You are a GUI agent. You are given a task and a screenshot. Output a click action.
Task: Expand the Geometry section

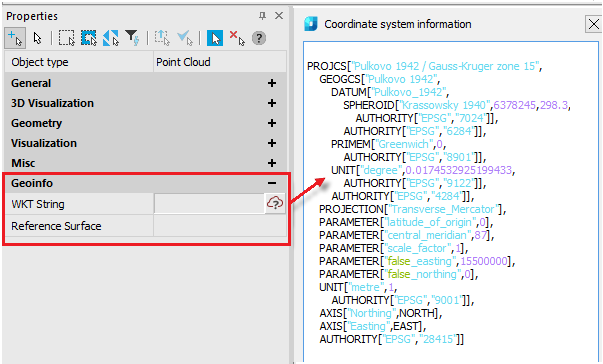pos(272,123)
